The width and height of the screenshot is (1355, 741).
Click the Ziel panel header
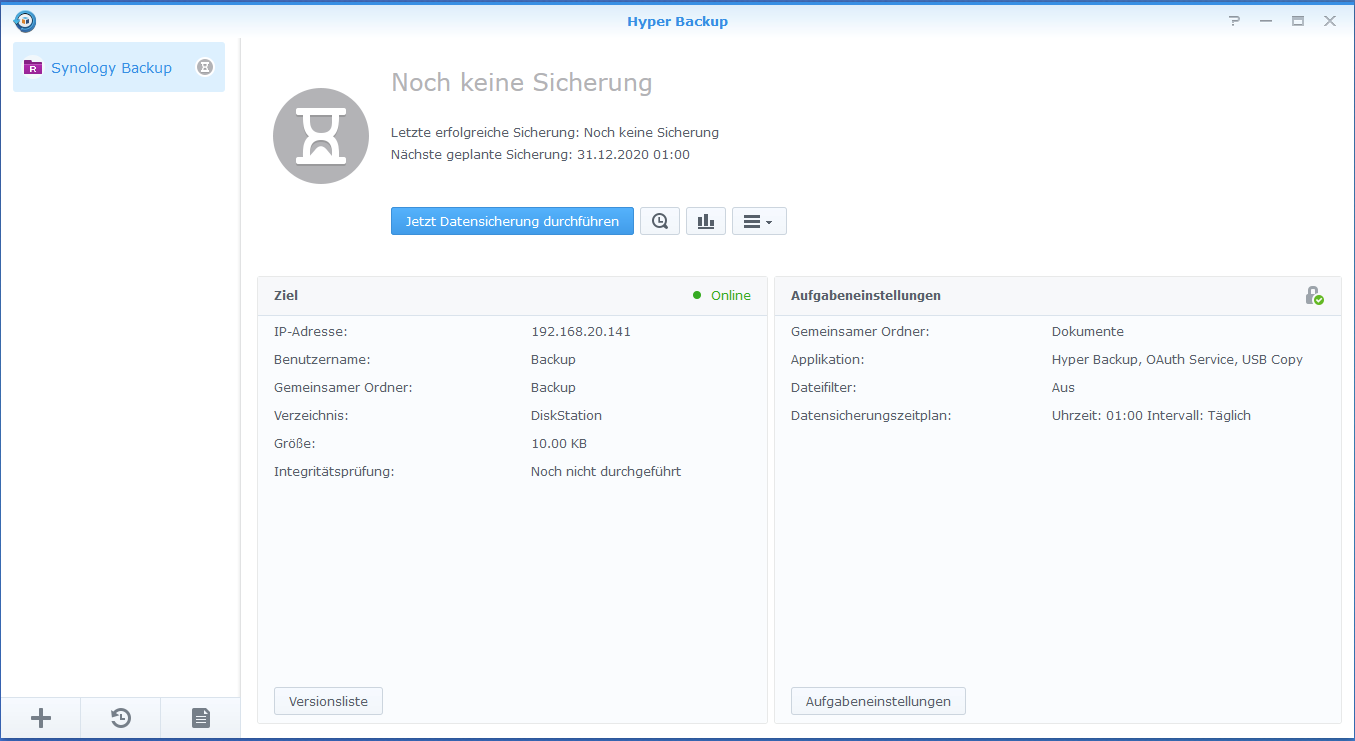(512, 296)
